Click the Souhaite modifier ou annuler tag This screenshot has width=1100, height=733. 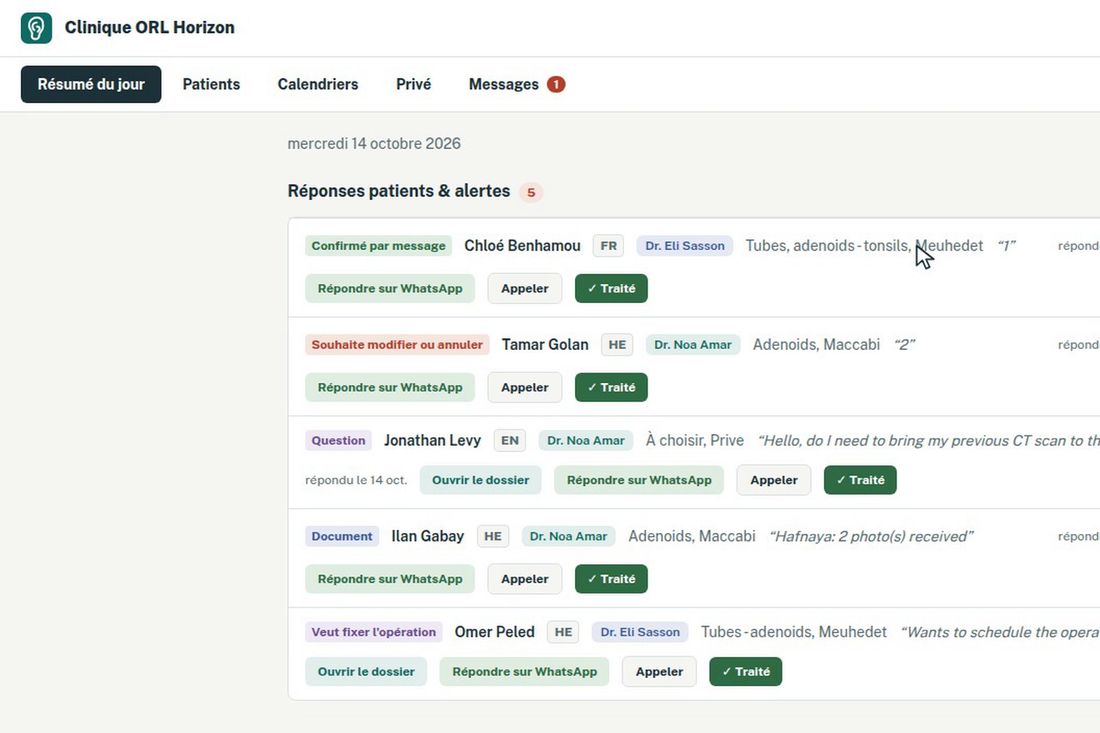[x=397, y=344]
